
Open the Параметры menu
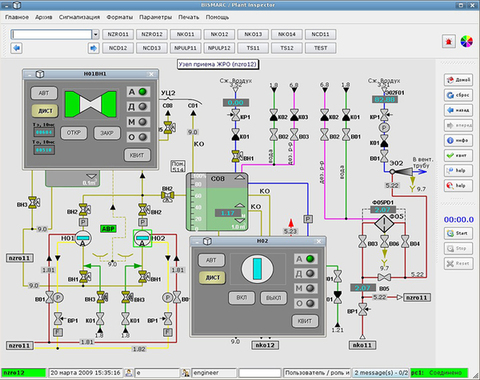[x=155, y=17]
